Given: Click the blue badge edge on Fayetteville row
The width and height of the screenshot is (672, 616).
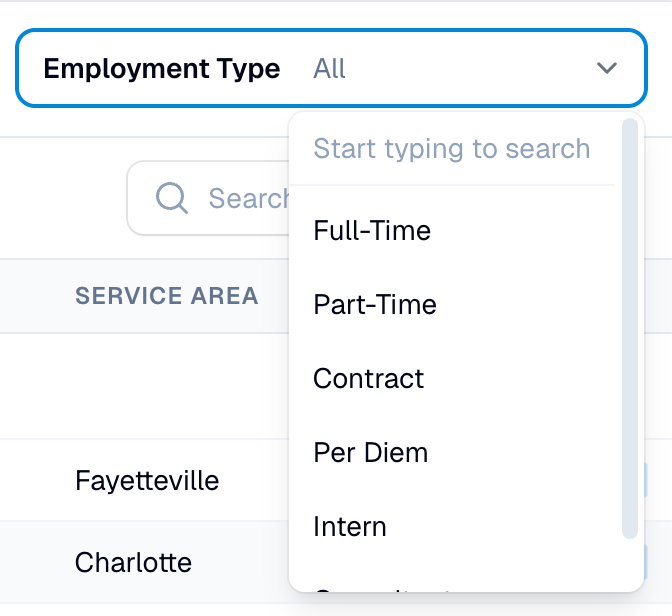Looking at the screenshot, I should point(645,480).
